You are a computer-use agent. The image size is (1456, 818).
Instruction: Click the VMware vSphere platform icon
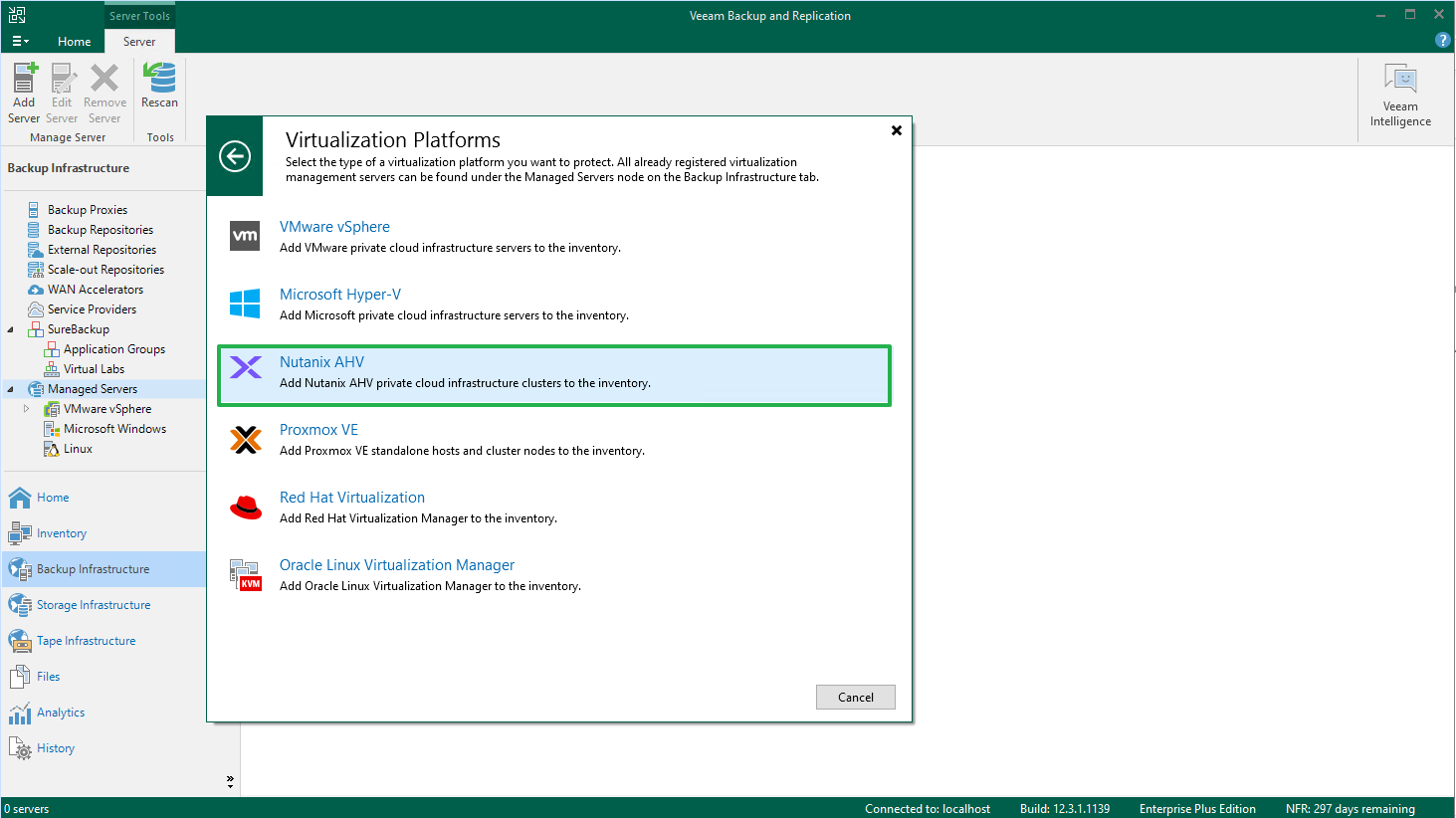(245, 236)
